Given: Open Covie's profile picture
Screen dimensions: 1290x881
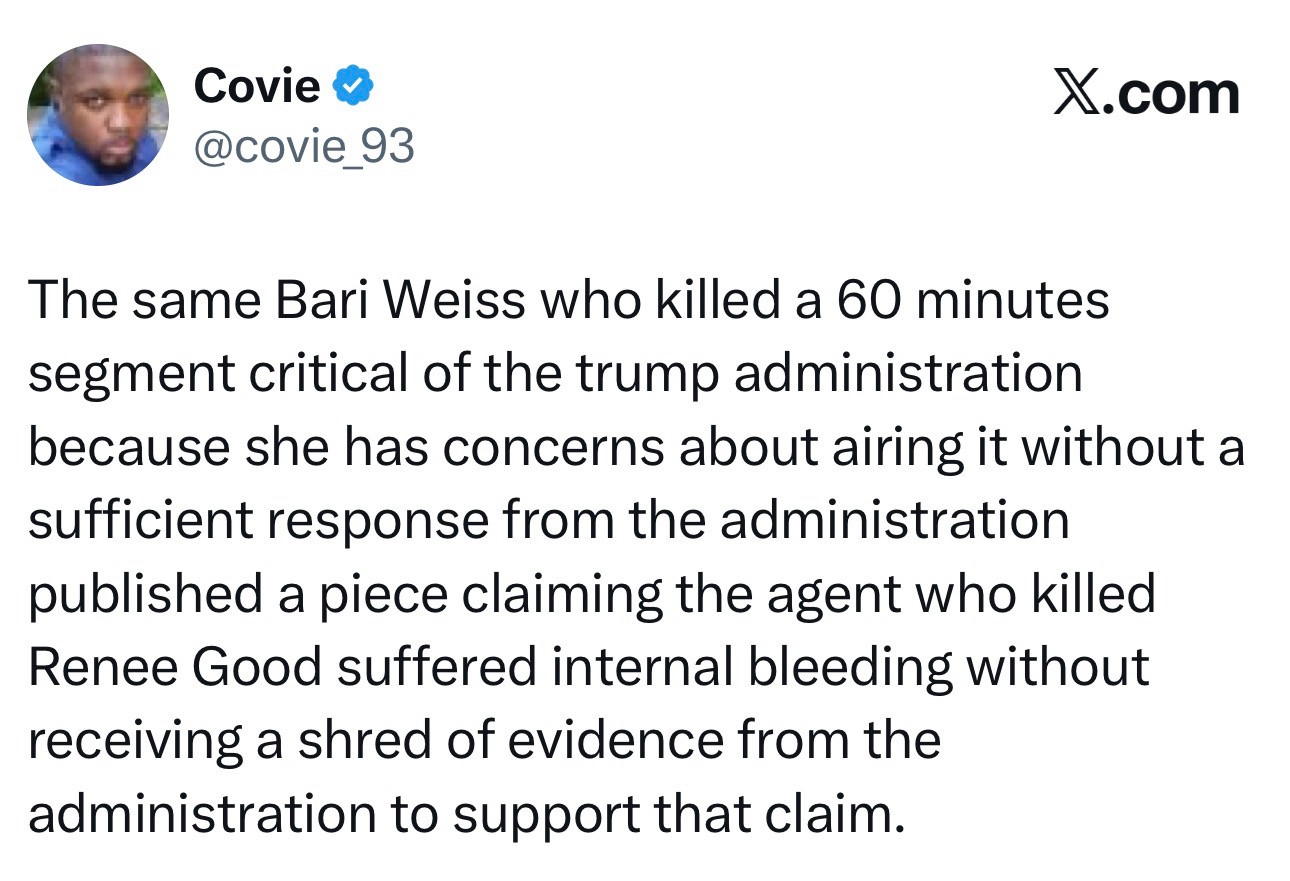Looking at the screenshot, I should pyautogui.click(x=98, y=115).
